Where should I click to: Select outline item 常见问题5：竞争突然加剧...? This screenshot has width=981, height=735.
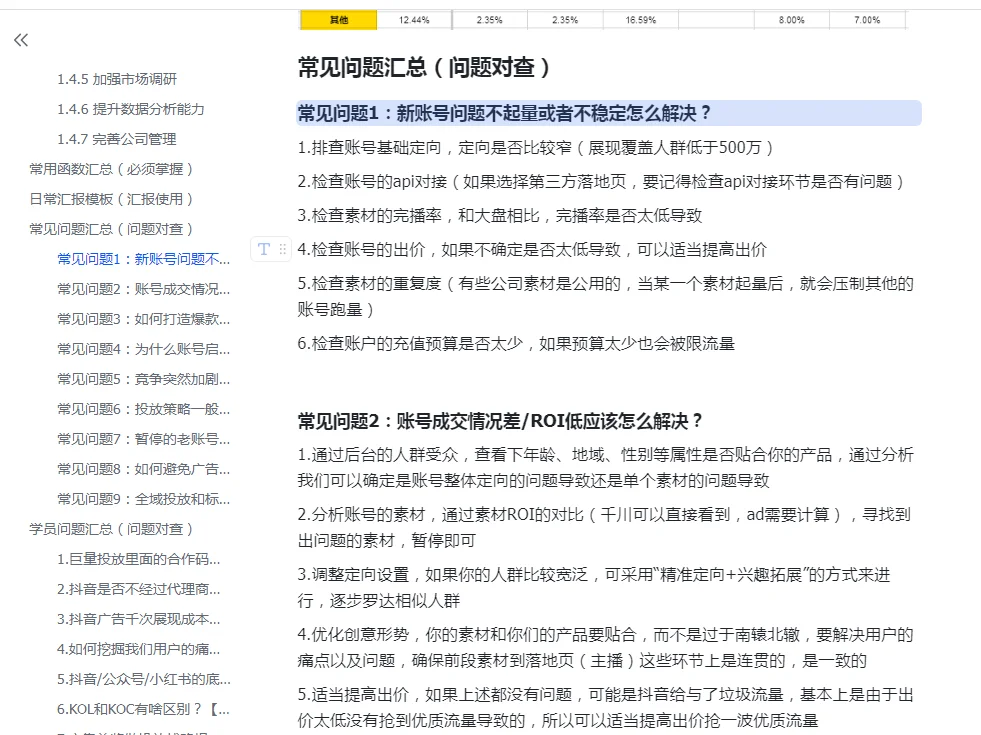(x=144, y=380)
